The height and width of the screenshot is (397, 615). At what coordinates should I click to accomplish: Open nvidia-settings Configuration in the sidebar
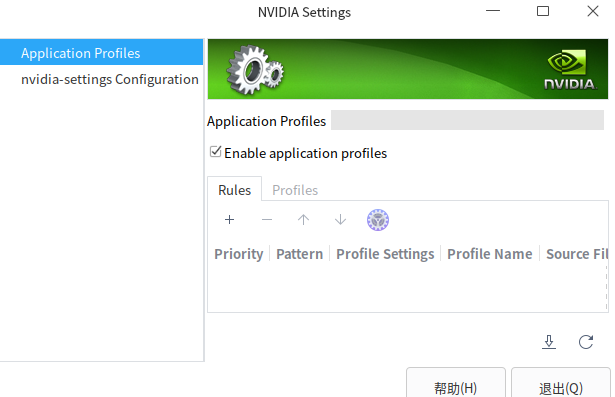pyautogui.click(x=102, y=79)
